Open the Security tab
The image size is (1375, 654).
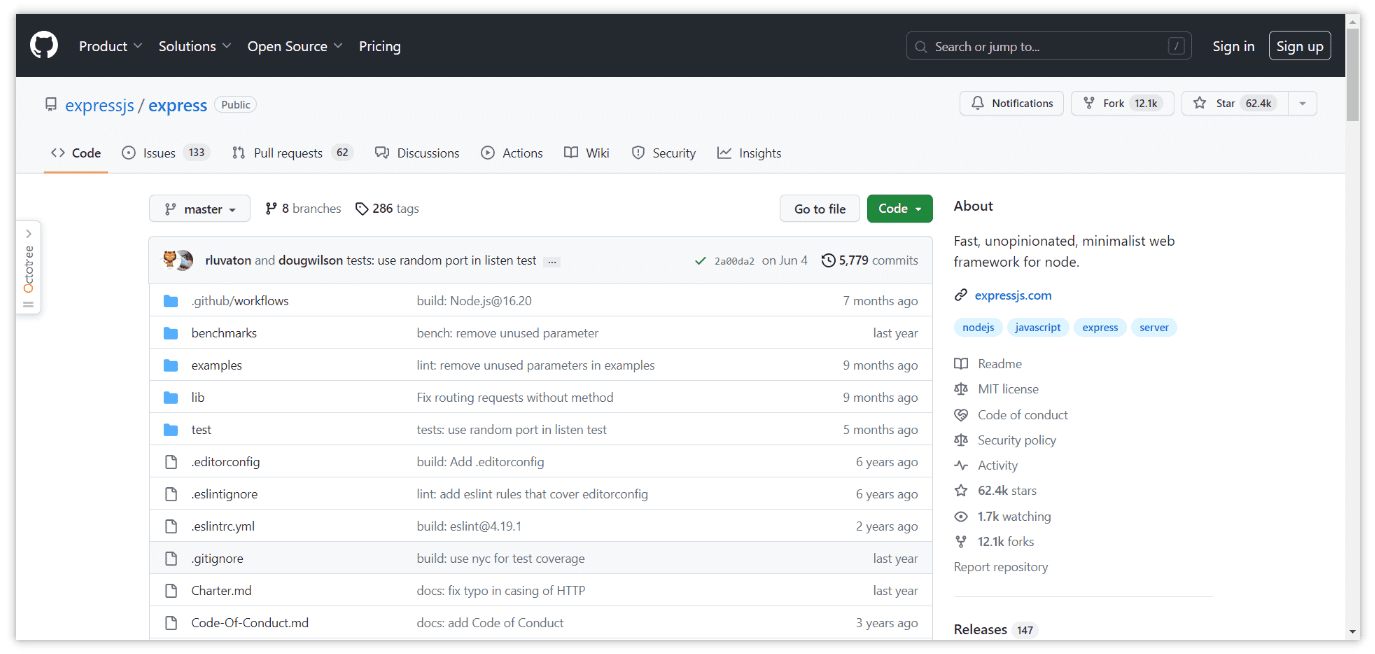(x=664, y=153)
